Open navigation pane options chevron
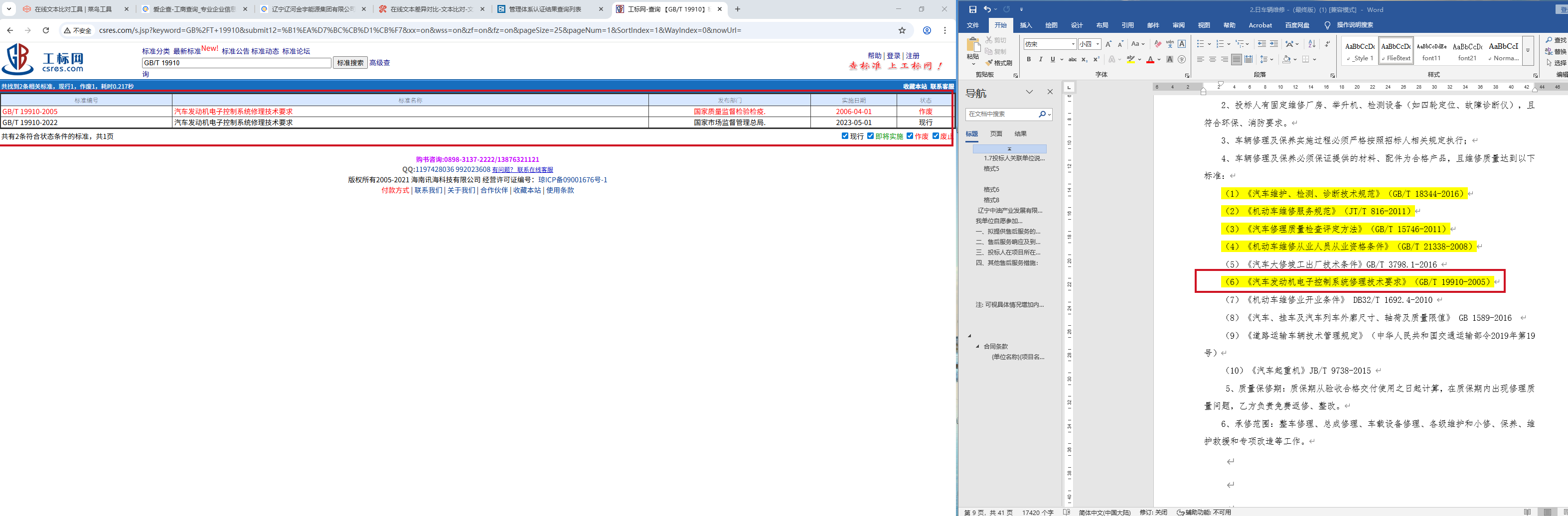This screenshot has height=516, width=1568. [x=1029, y=92]
